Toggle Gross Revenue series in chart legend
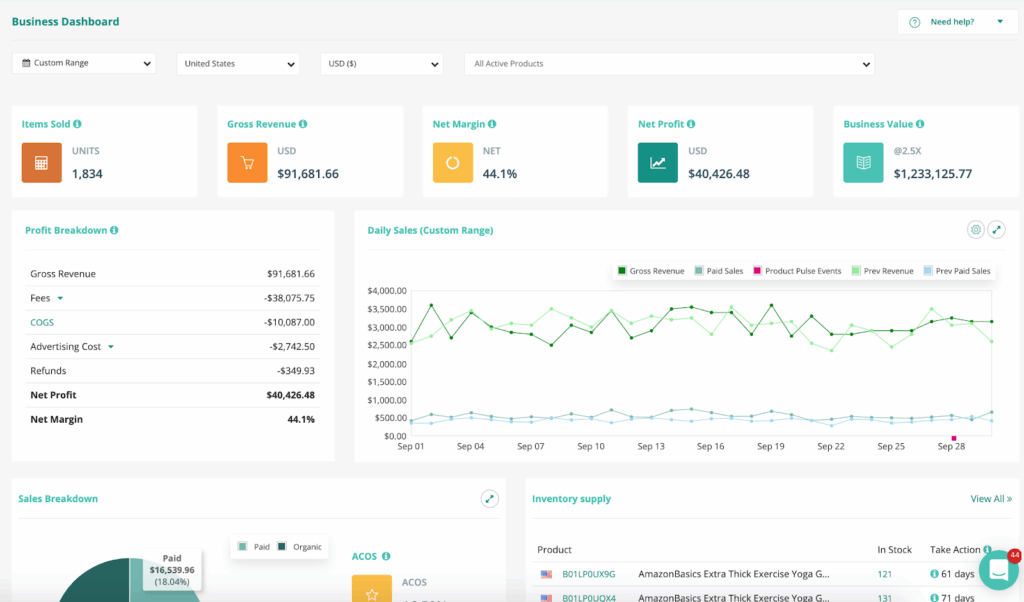Image resolution: width=1024 pixels, height=602 pixels. 650,271
